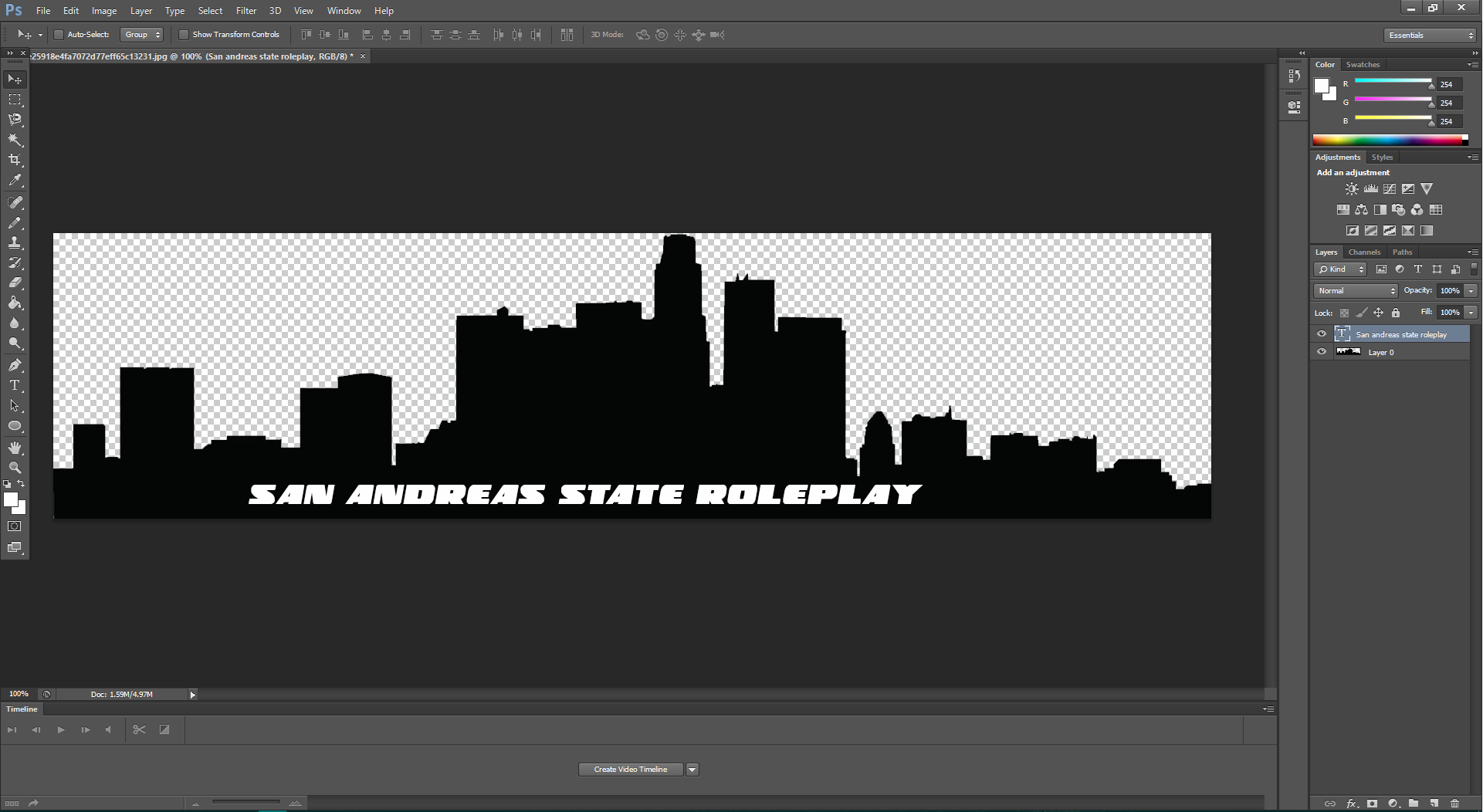Switch to the Swatches tab

(x=1363, y=65)
